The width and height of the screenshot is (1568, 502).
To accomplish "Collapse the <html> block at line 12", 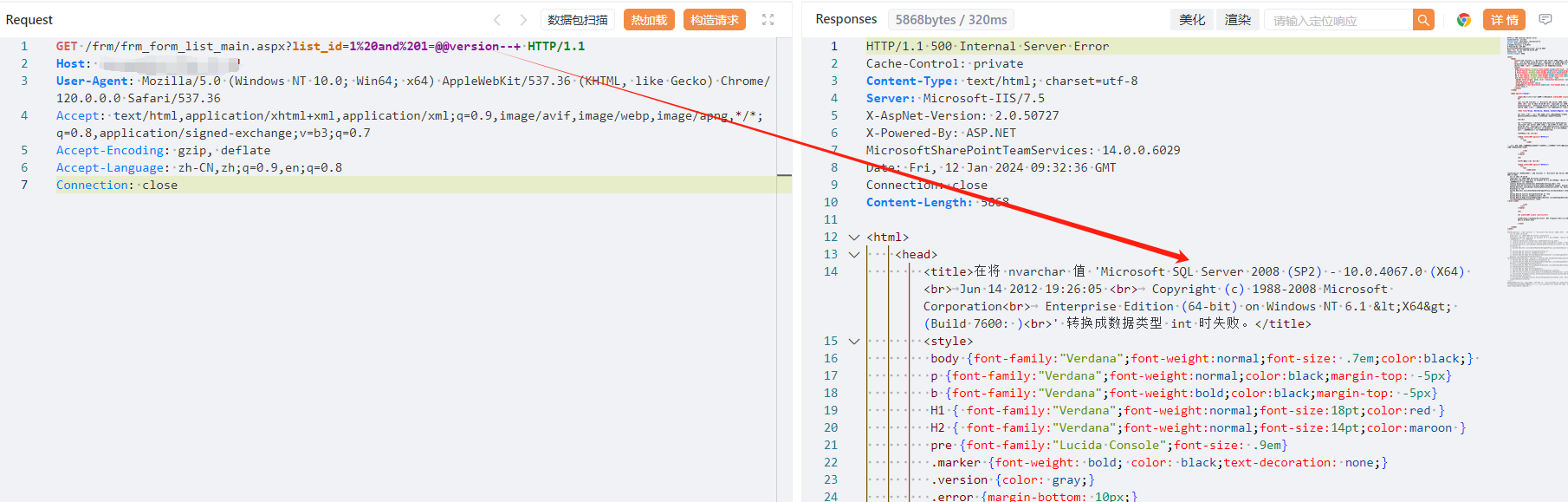I will coord(854,237).
